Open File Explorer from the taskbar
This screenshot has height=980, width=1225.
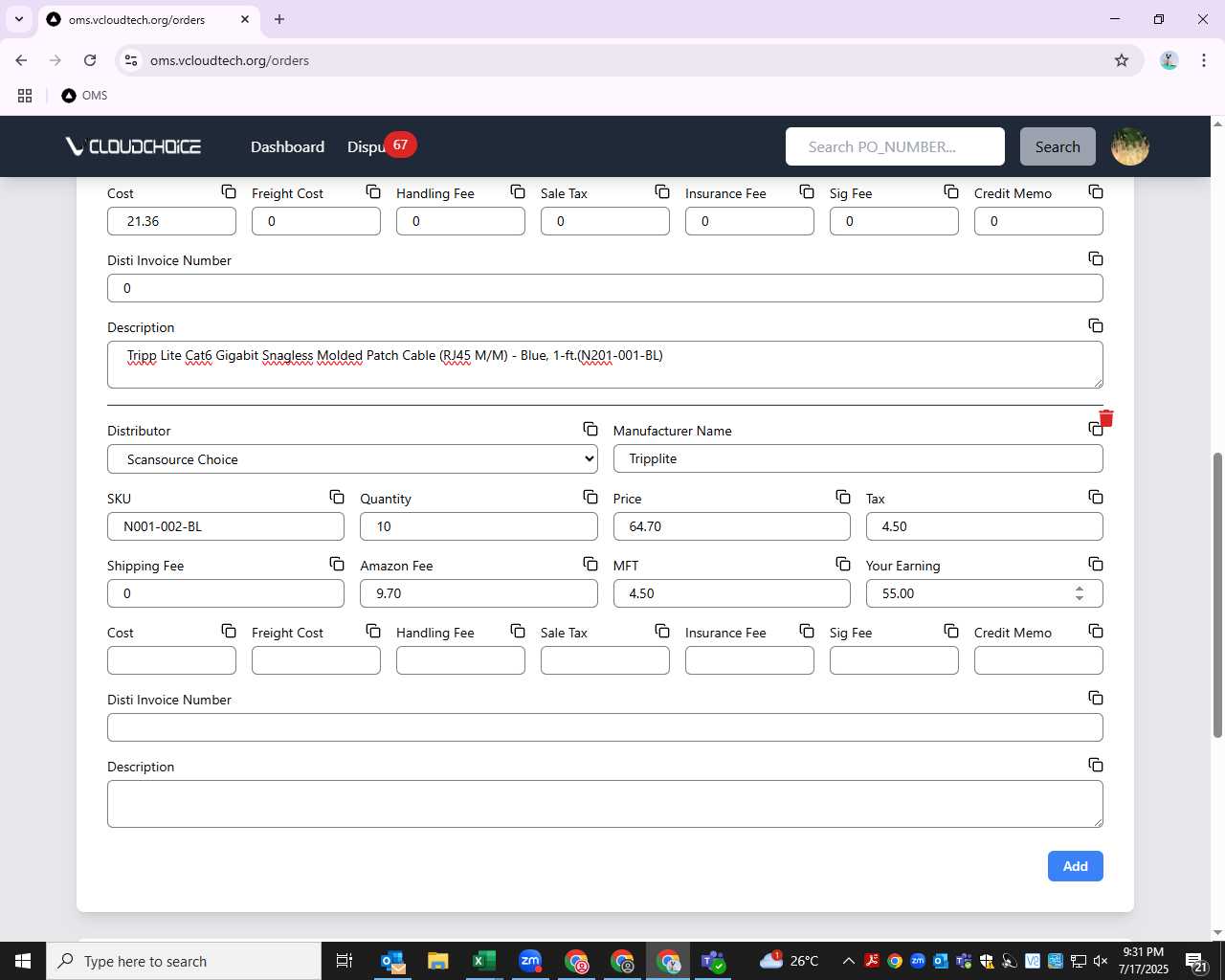[x=437, y=961]
